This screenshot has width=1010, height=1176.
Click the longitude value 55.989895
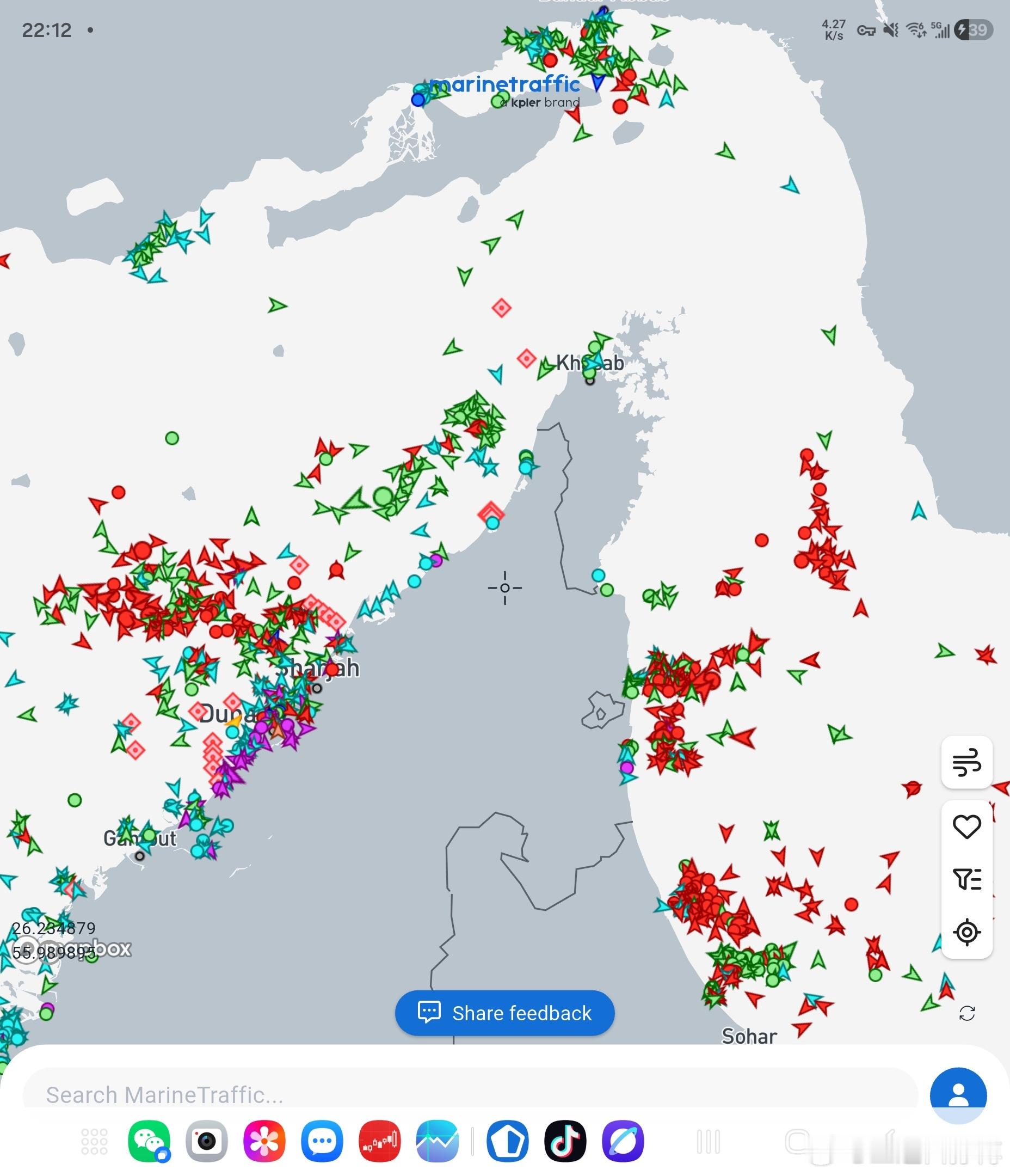point(54,952)
